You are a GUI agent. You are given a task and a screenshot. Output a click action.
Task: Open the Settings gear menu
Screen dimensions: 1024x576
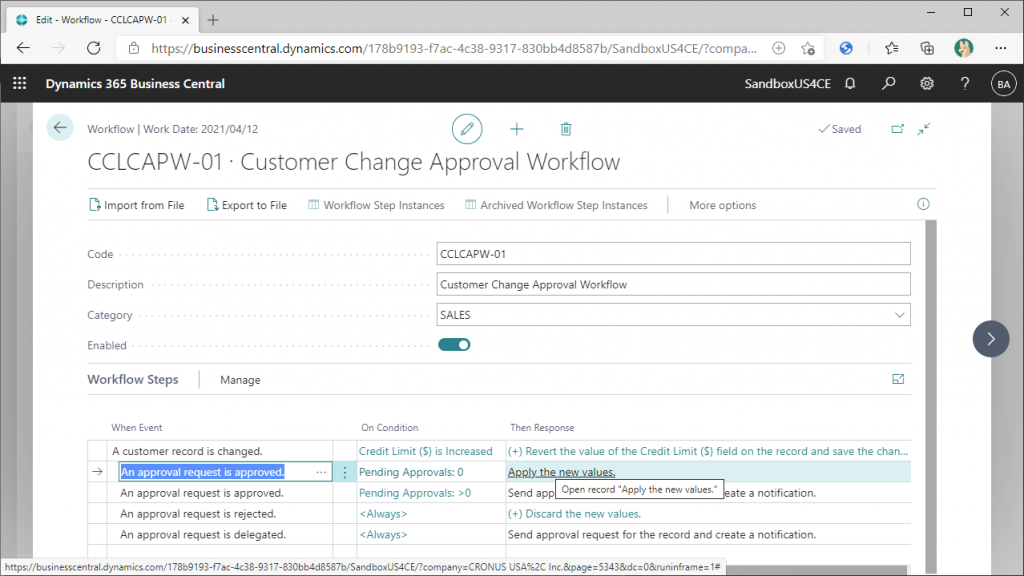click(927, 84)
